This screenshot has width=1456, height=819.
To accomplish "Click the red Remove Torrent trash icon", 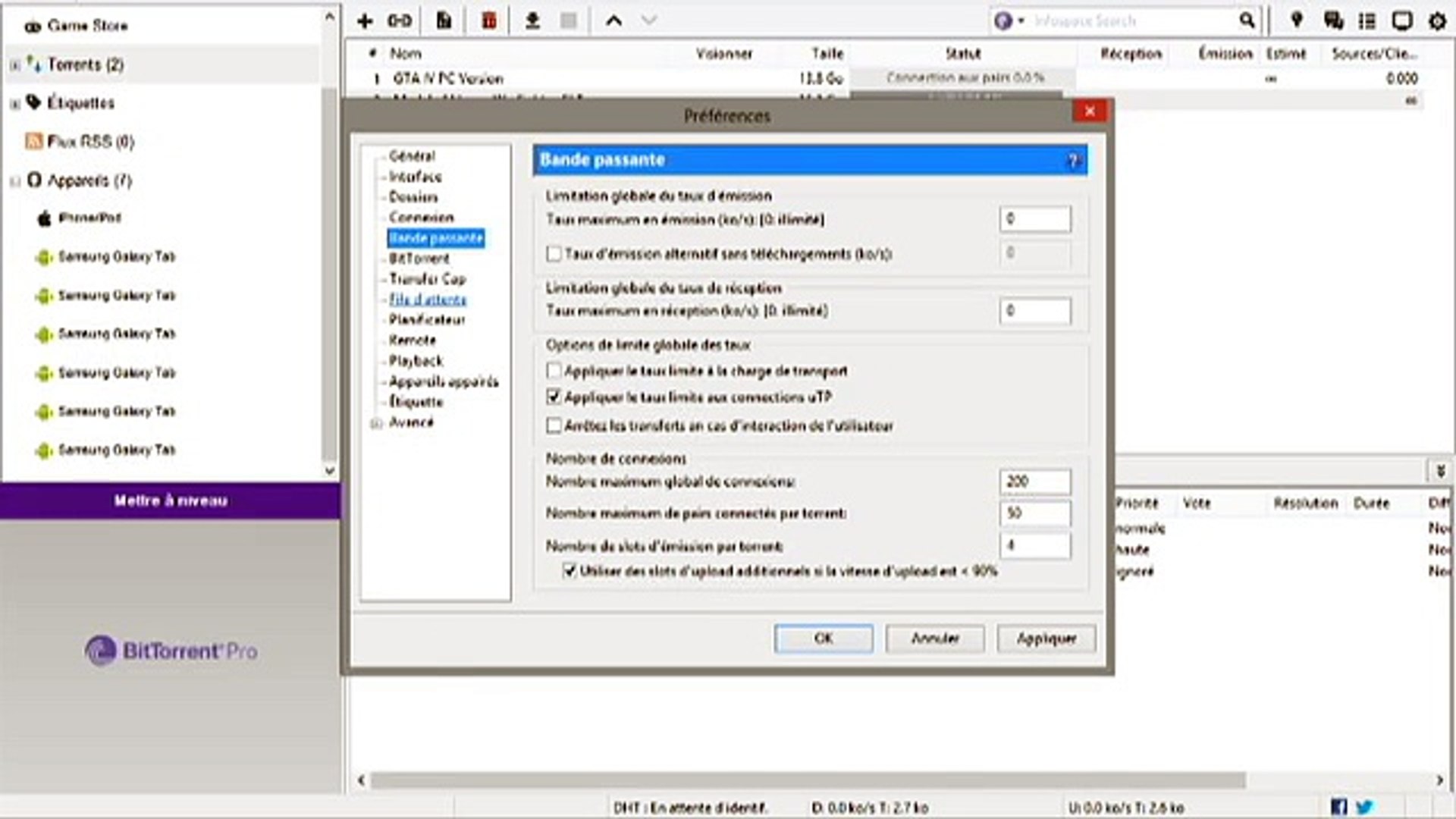I will coord(489,21).
